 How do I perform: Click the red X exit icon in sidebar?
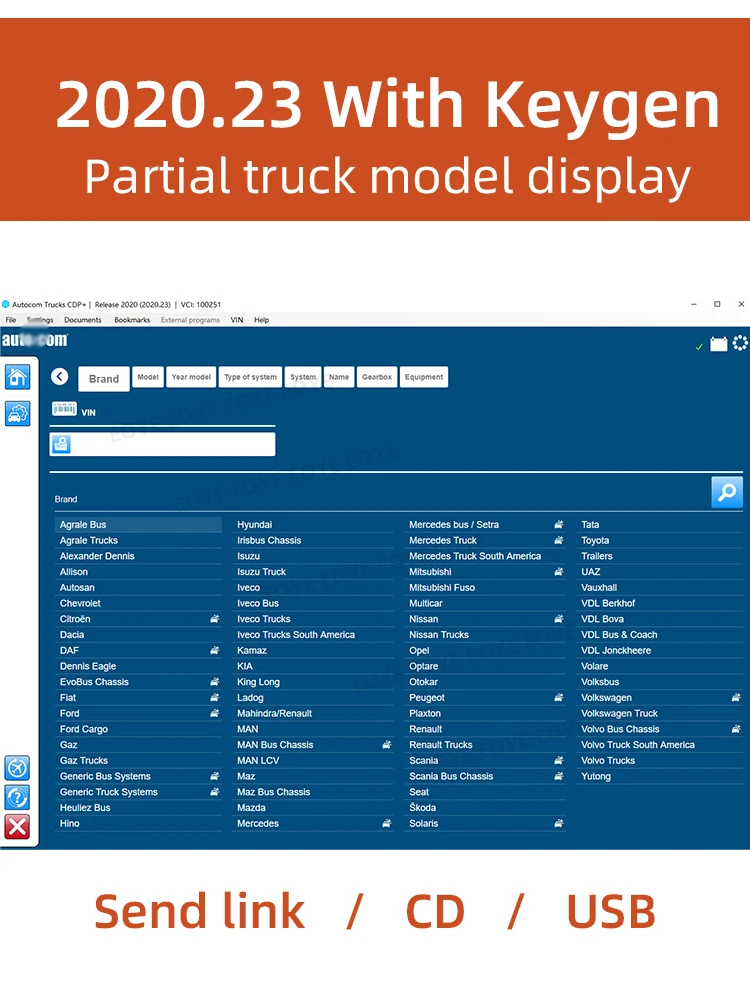point(17,827)
